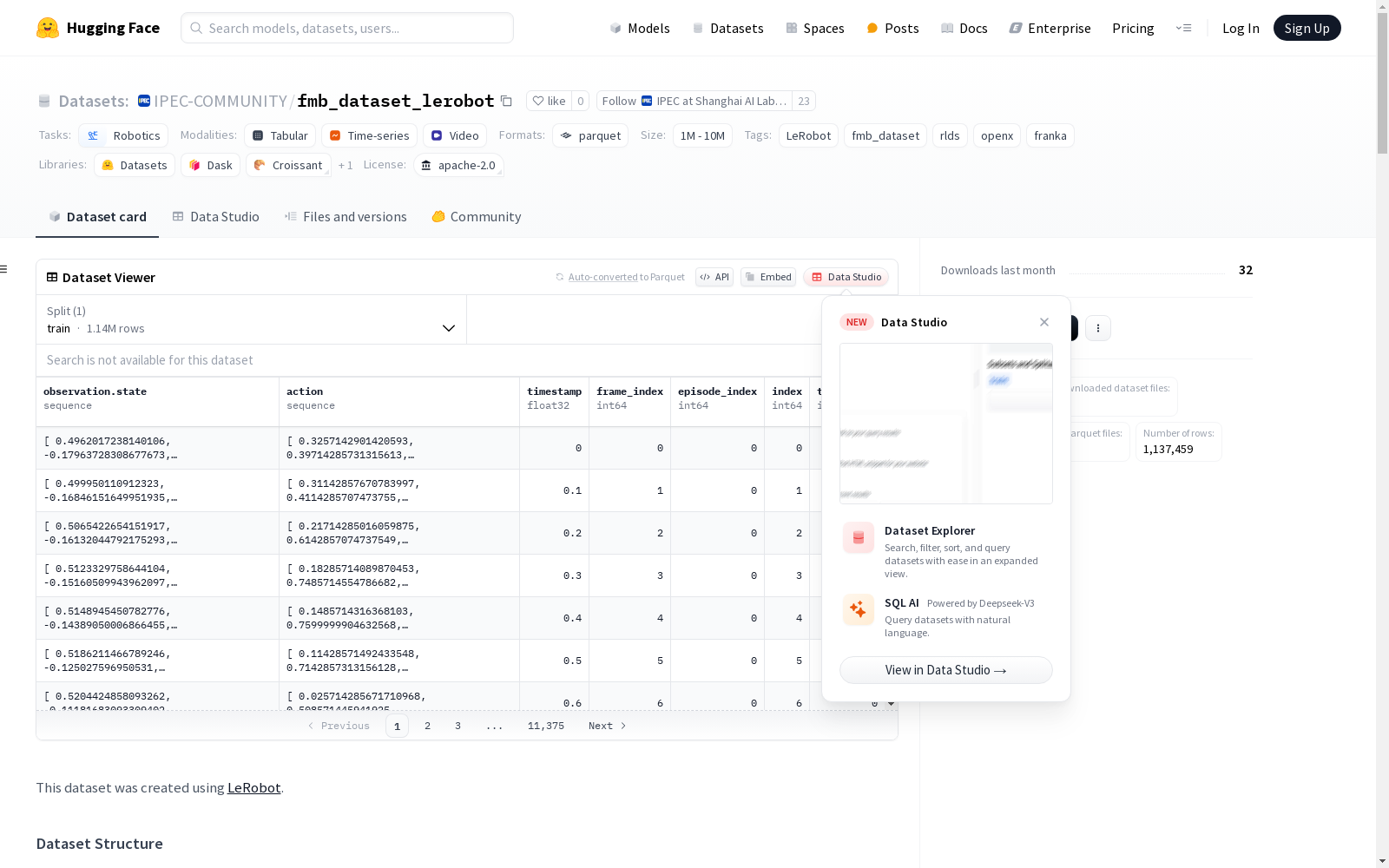The height and width of the screenshot is (868, 1389).
Task: Go to page 2 of the table
Action: click(x=427, y=726)
